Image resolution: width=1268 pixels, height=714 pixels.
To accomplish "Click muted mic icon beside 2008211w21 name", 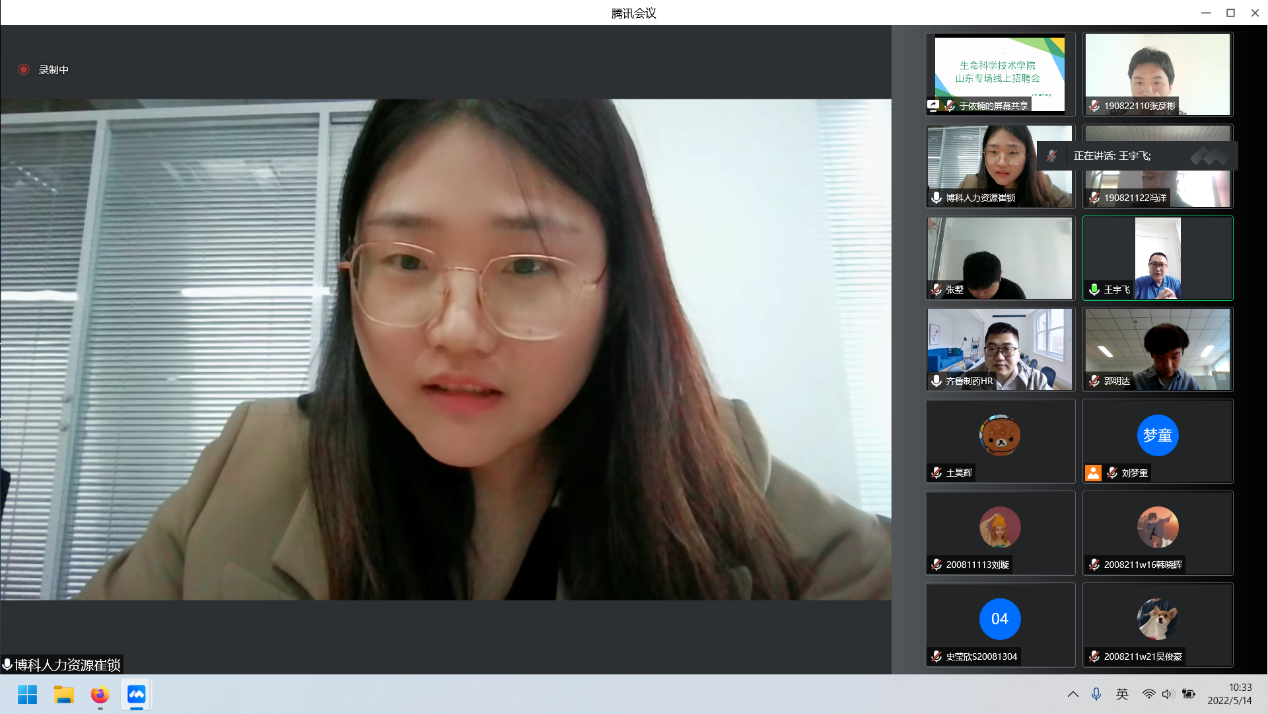I will point(1094,657).
